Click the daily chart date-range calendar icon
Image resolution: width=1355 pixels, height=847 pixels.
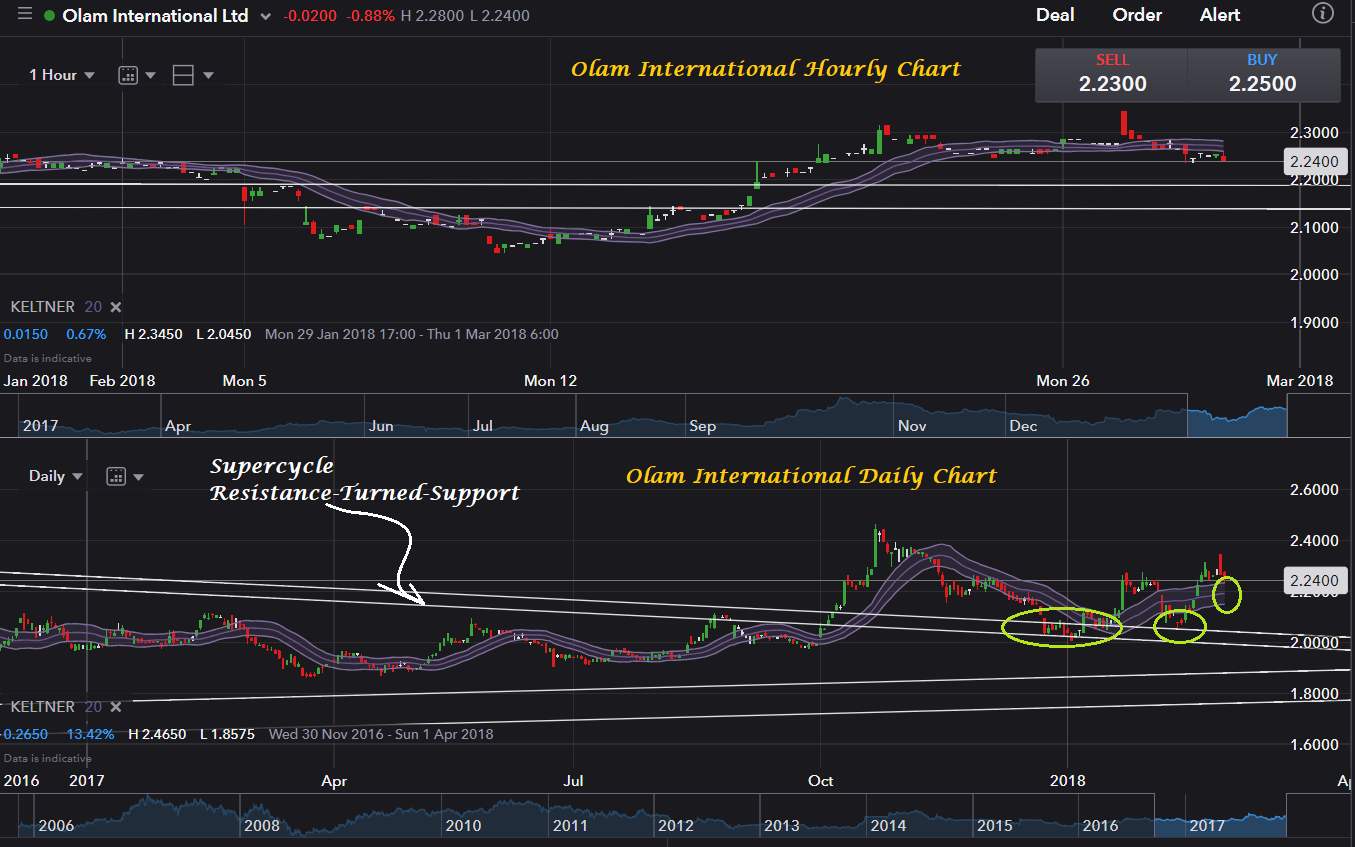click(115, 476)
